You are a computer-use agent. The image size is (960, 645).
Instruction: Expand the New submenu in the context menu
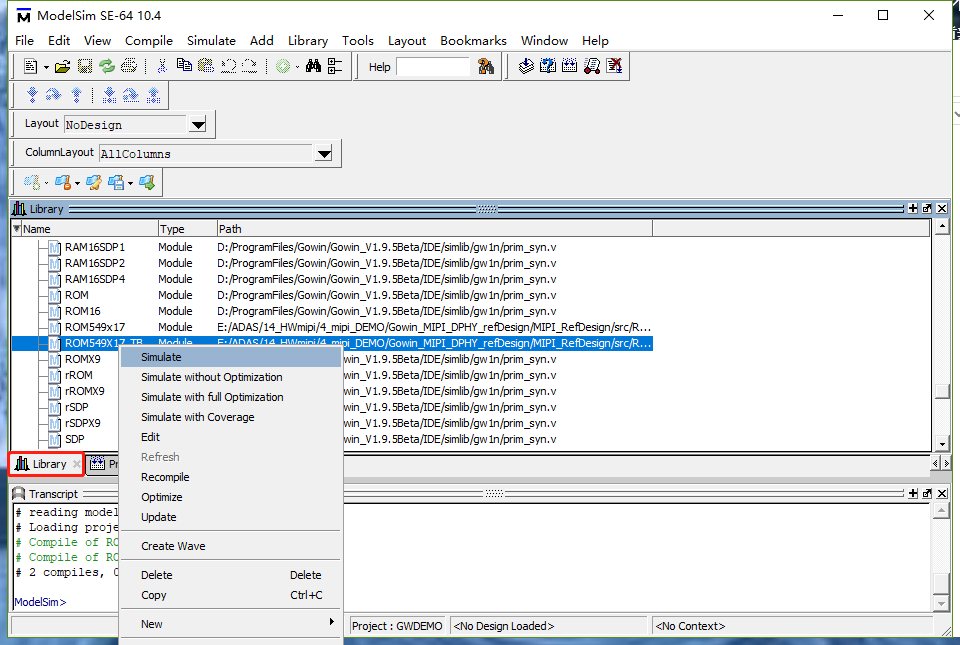(x=230, y=623)
